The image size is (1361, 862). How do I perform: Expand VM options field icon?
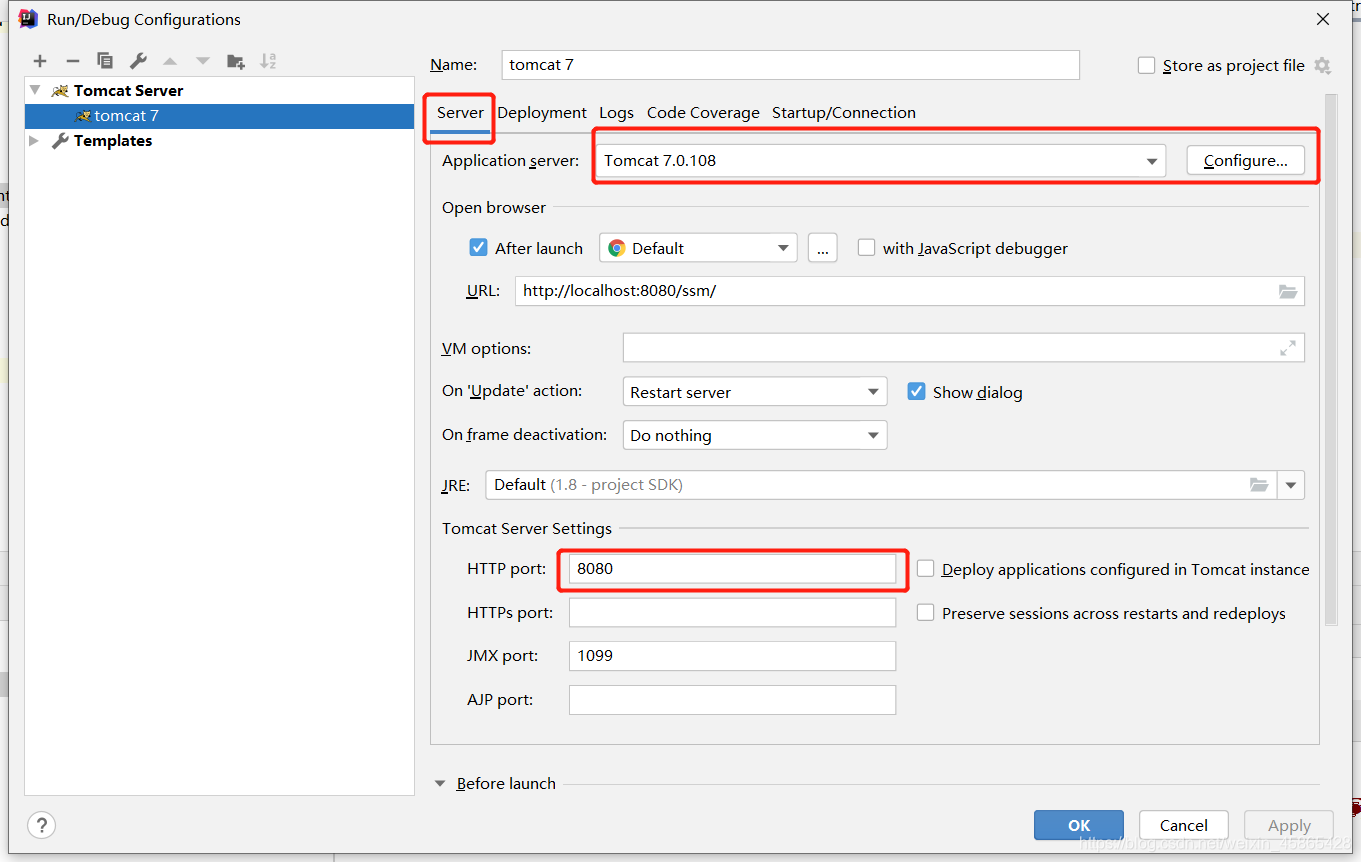click(1288, 348)
